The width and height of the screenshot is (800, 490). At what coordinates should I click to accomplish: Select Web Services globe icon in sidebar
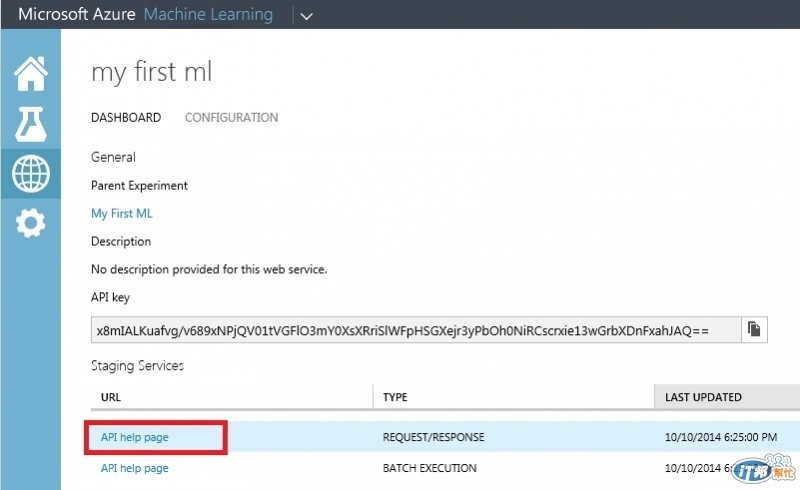pos(31,174)
